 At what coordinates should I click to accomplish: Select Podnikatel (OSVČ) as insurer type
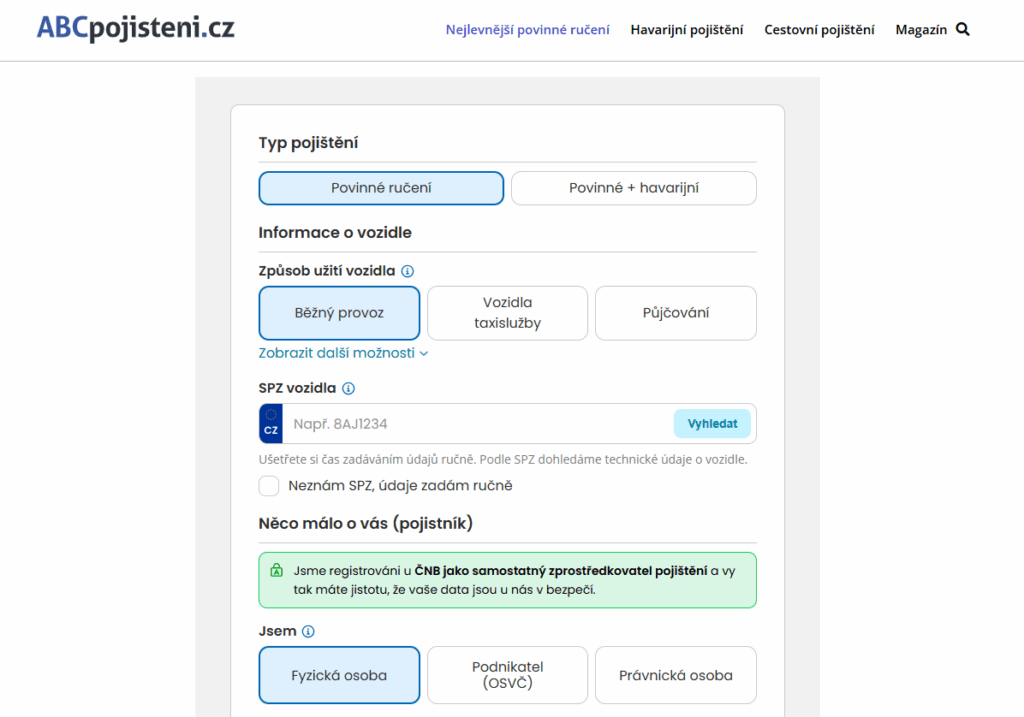coord(507,675)
